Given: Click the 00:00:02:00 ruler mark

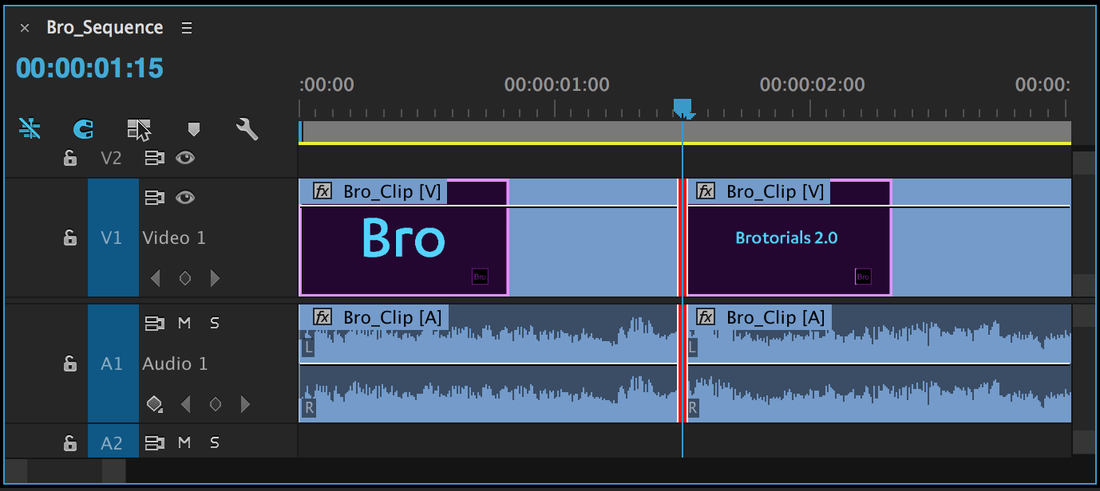Looking at the screenshot, I should tap(812, 86).
